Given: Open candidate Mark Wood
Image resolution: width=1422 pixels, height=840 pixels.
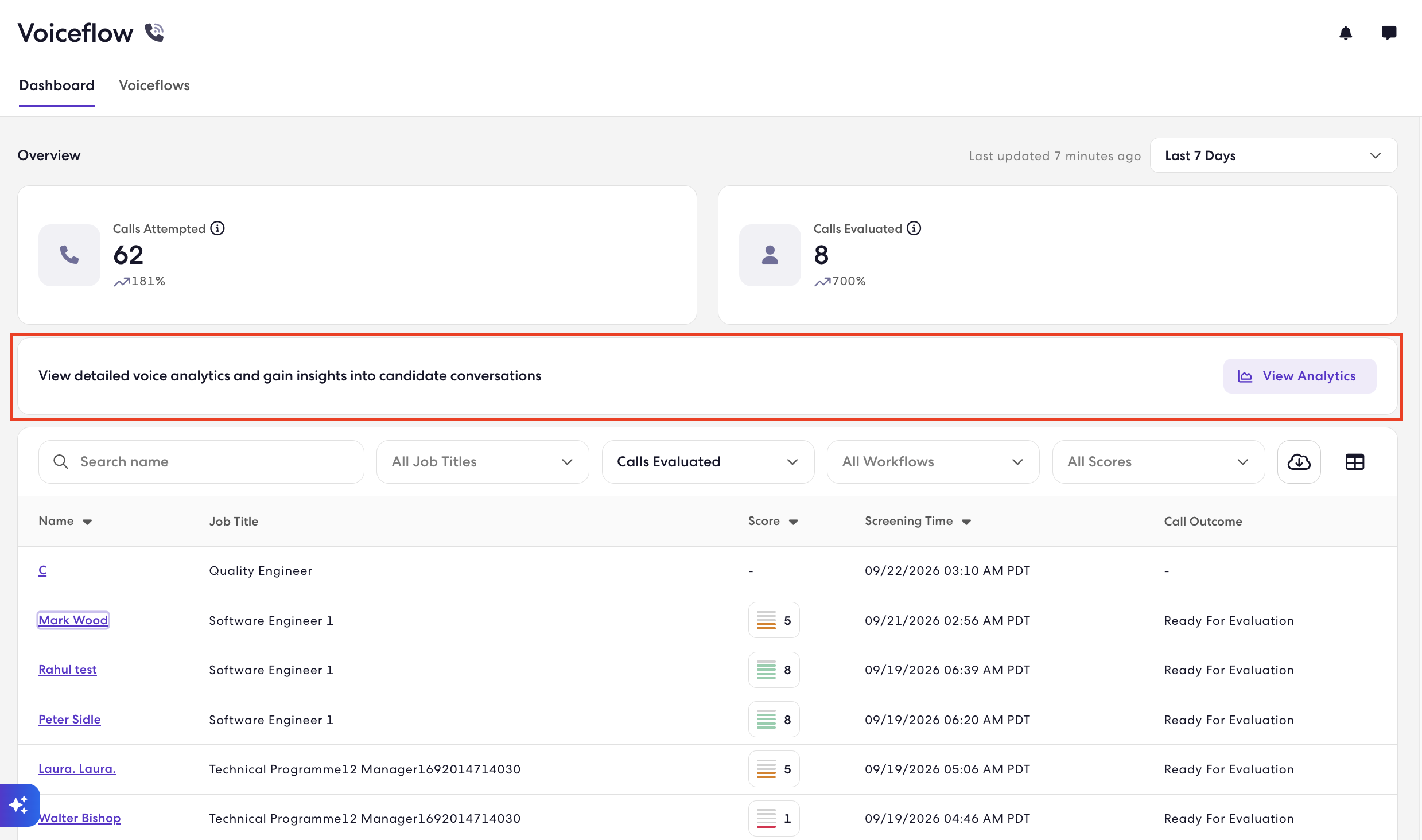Looking at the screenshot, I should click(73, 620).
